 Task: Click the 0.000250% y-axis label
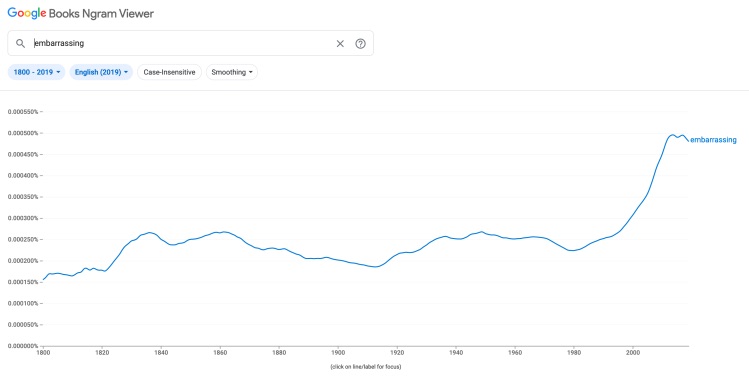pos(23,239)
